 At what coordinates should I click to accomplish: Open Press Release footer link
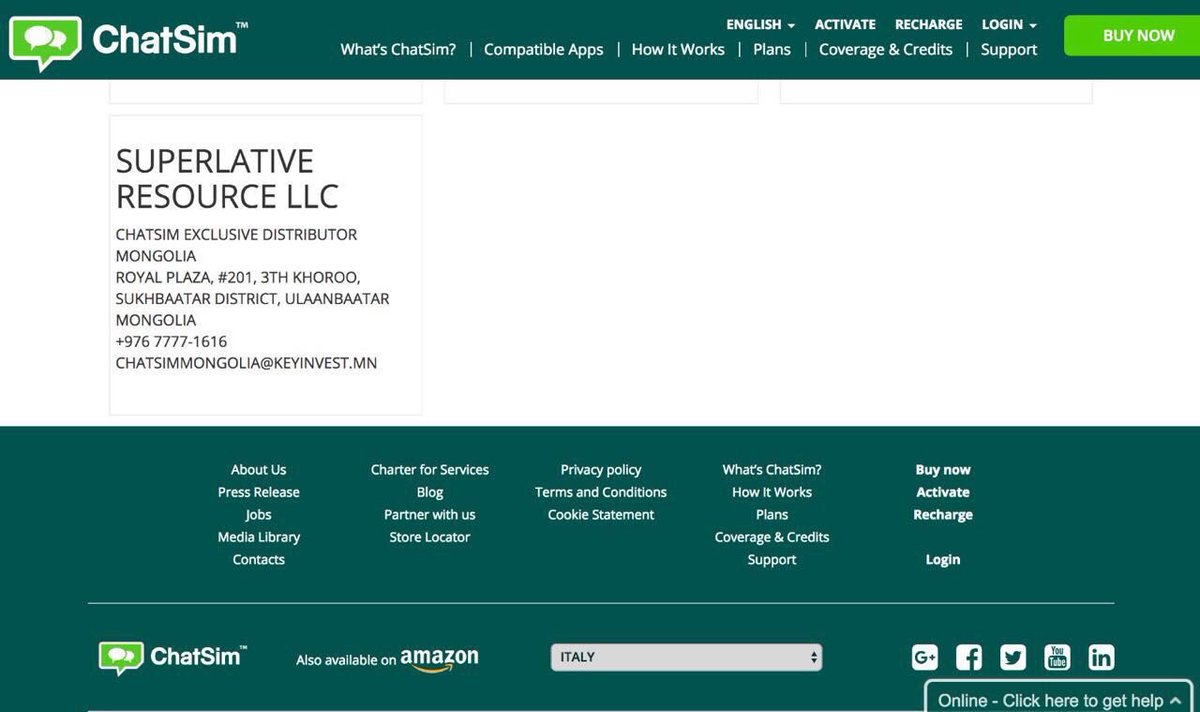pyautogui.click(x=258, y=492)
